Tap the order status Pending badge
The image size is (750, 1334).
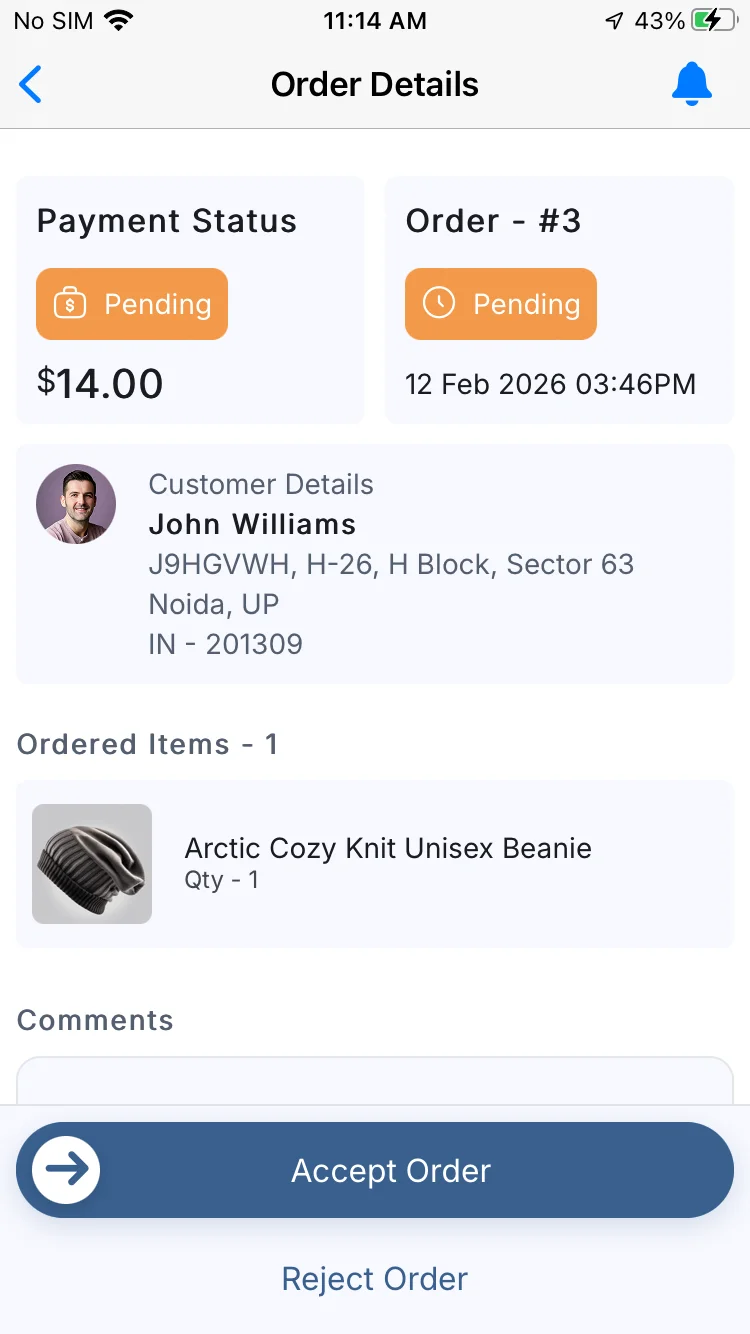pos(501,304)
